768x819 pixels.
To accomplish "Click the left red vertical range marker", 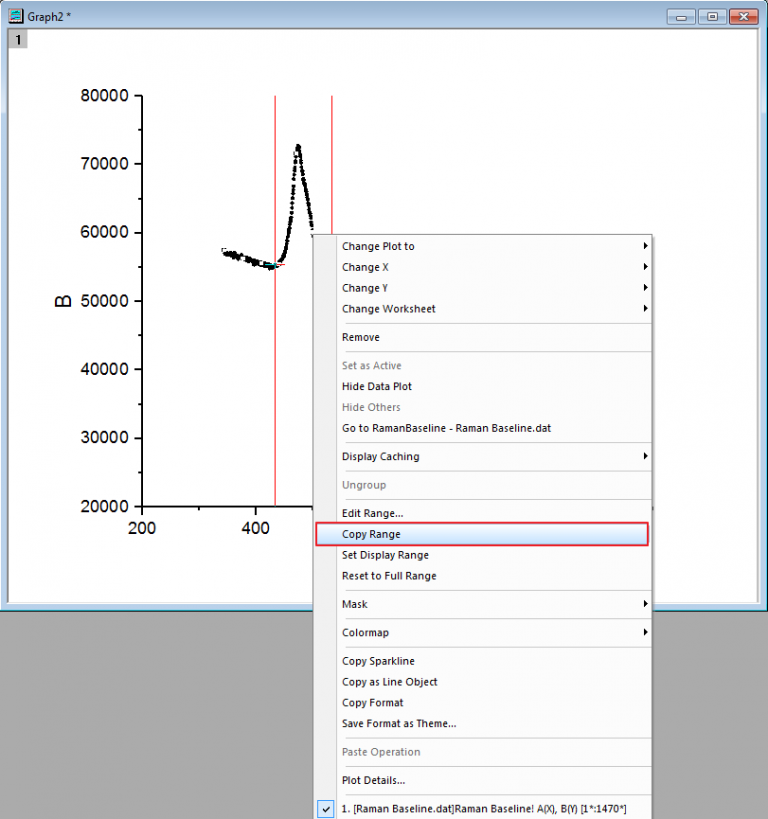I will [x=275, y=301].
